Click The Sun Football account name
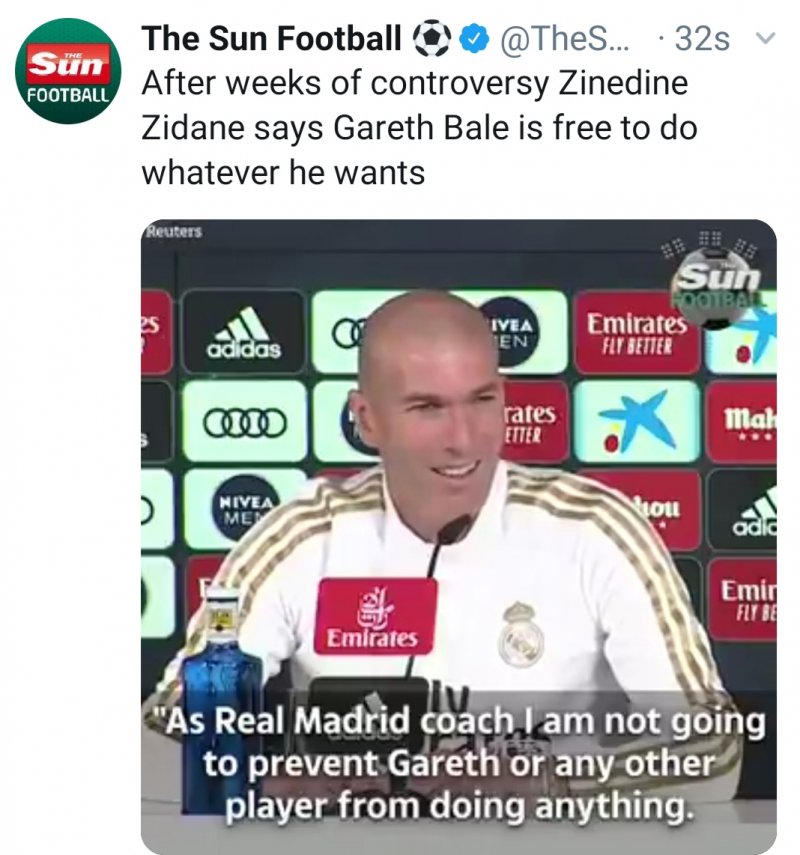The image size is (800, 855). click(272, 38)
